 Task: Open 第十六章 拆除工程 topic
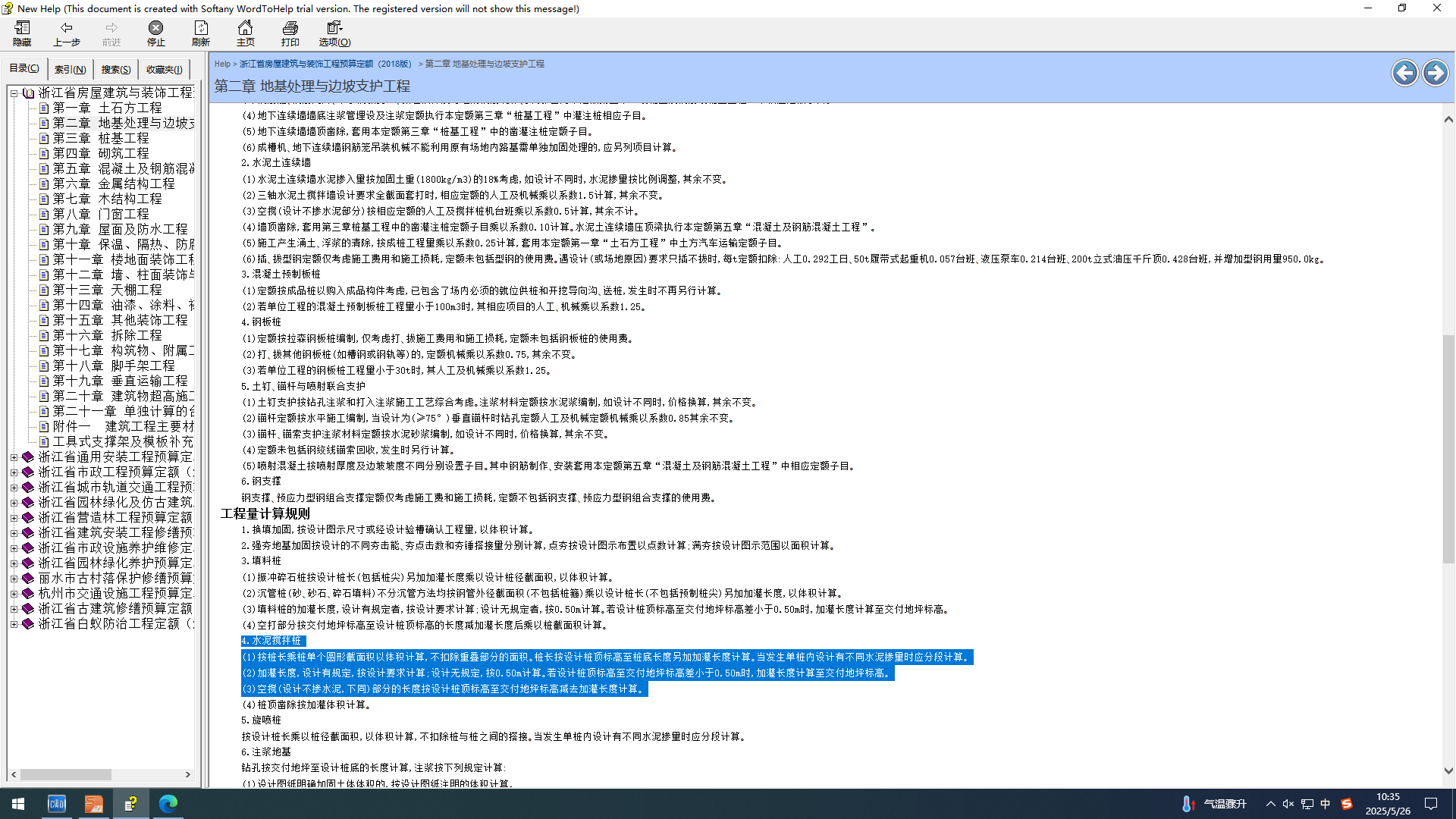tap(107, 336)
